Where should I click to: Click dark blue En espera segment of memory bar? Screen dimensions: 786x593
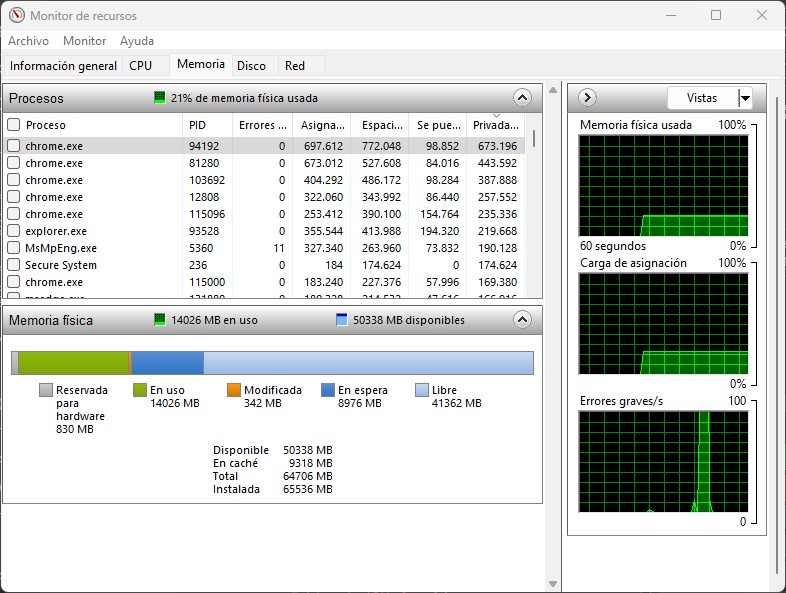(x=167, y=363)
